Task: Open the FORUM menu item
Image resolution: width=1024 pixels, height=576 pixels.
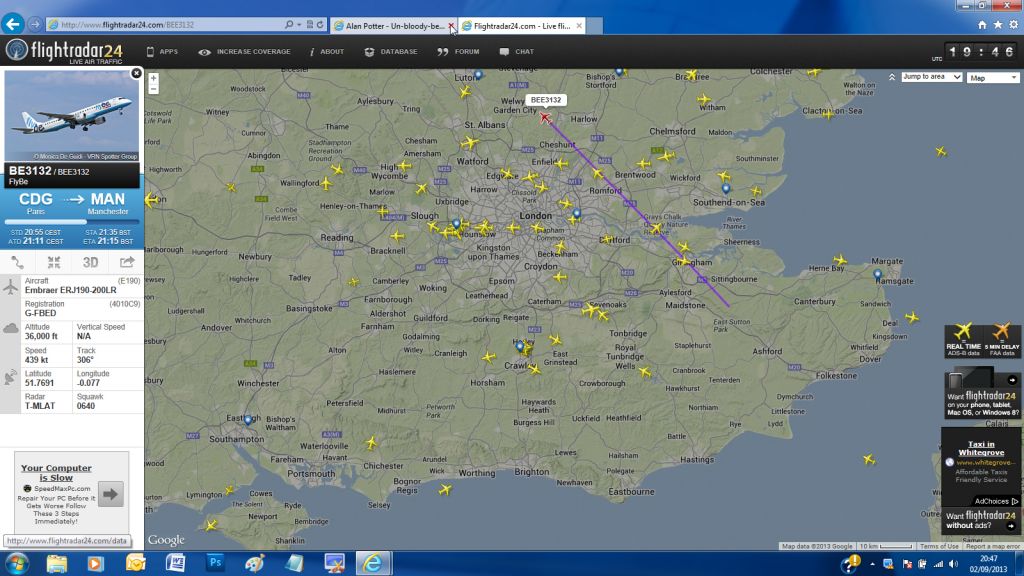Action: coord(458,52)
